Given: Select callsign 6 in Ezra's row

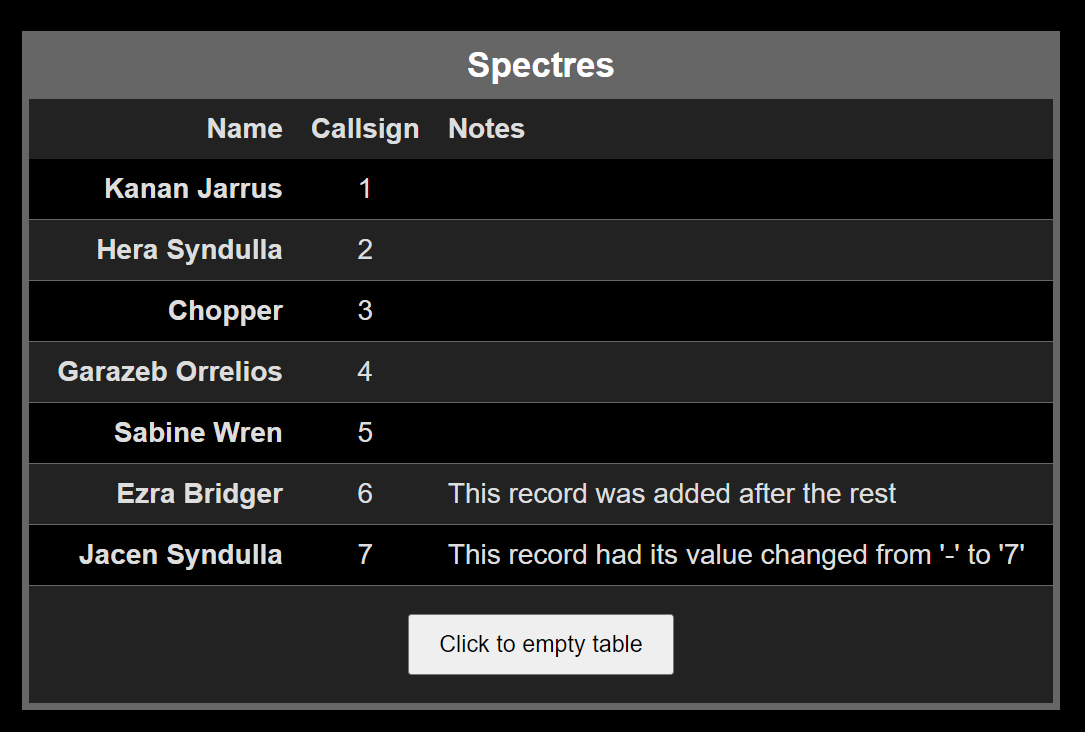Looking at the screenshot, I should [x=365, y=494].
